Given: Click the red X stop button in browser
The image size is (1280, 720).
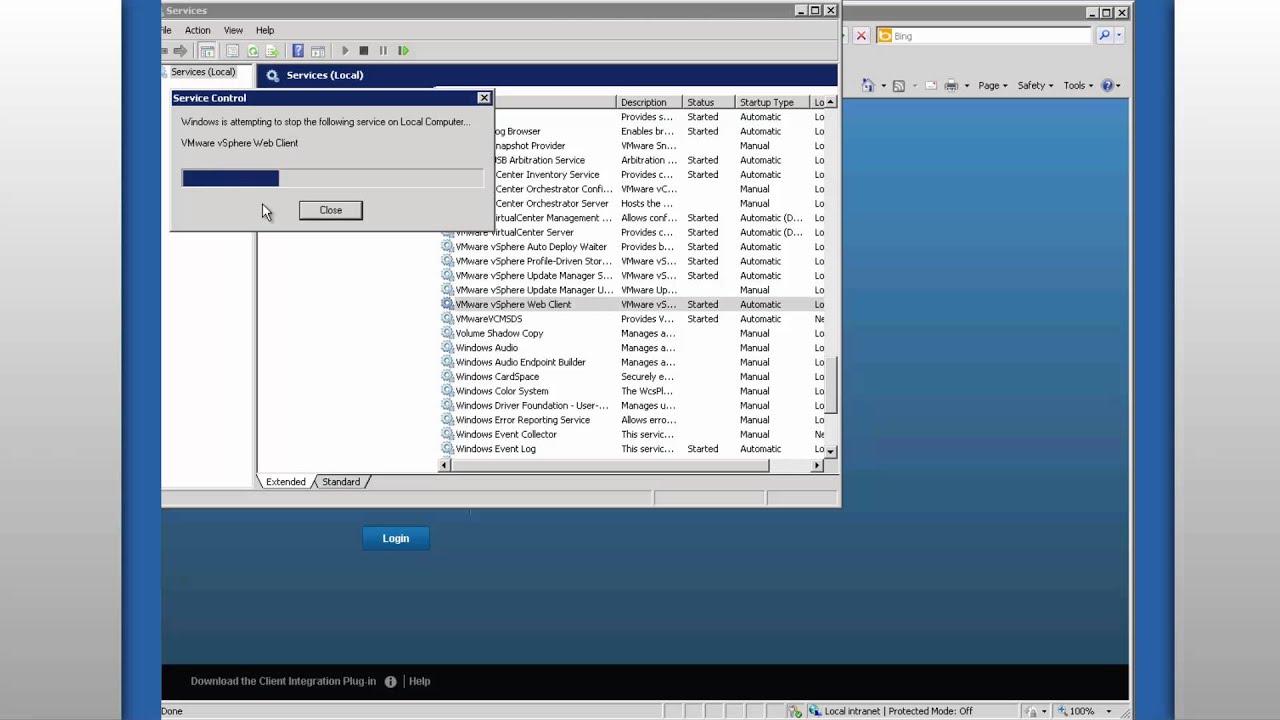Looking at the screenshot, I should [x=861, y=36].
